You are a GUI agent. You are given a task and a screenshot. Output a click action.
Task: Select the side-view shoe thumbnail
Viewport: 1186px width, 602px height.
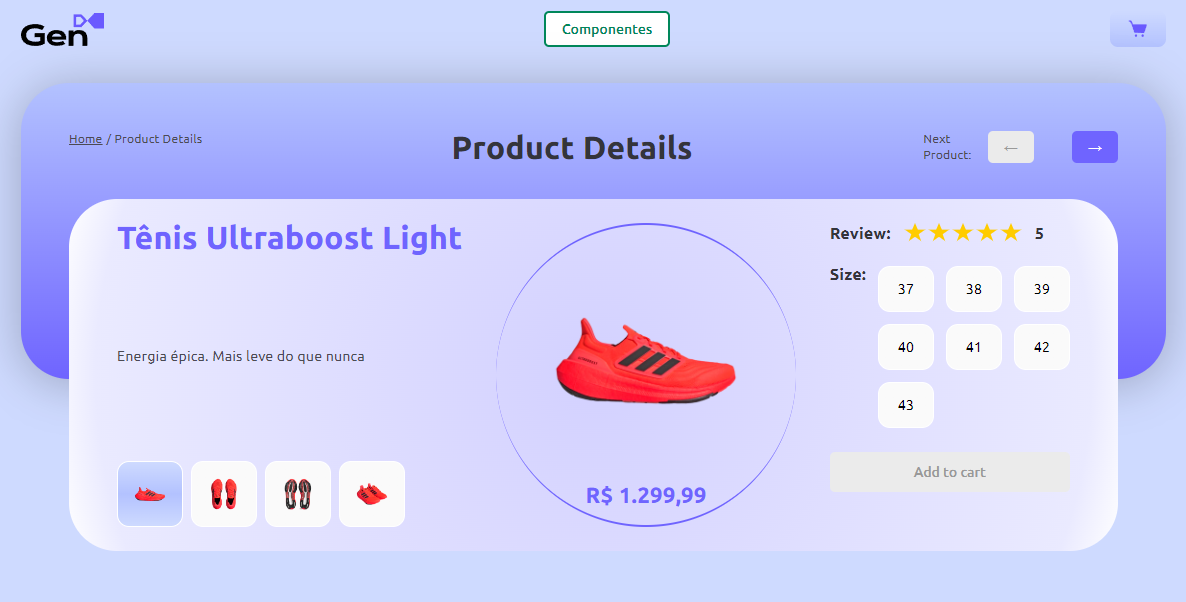tap(150, 494)
